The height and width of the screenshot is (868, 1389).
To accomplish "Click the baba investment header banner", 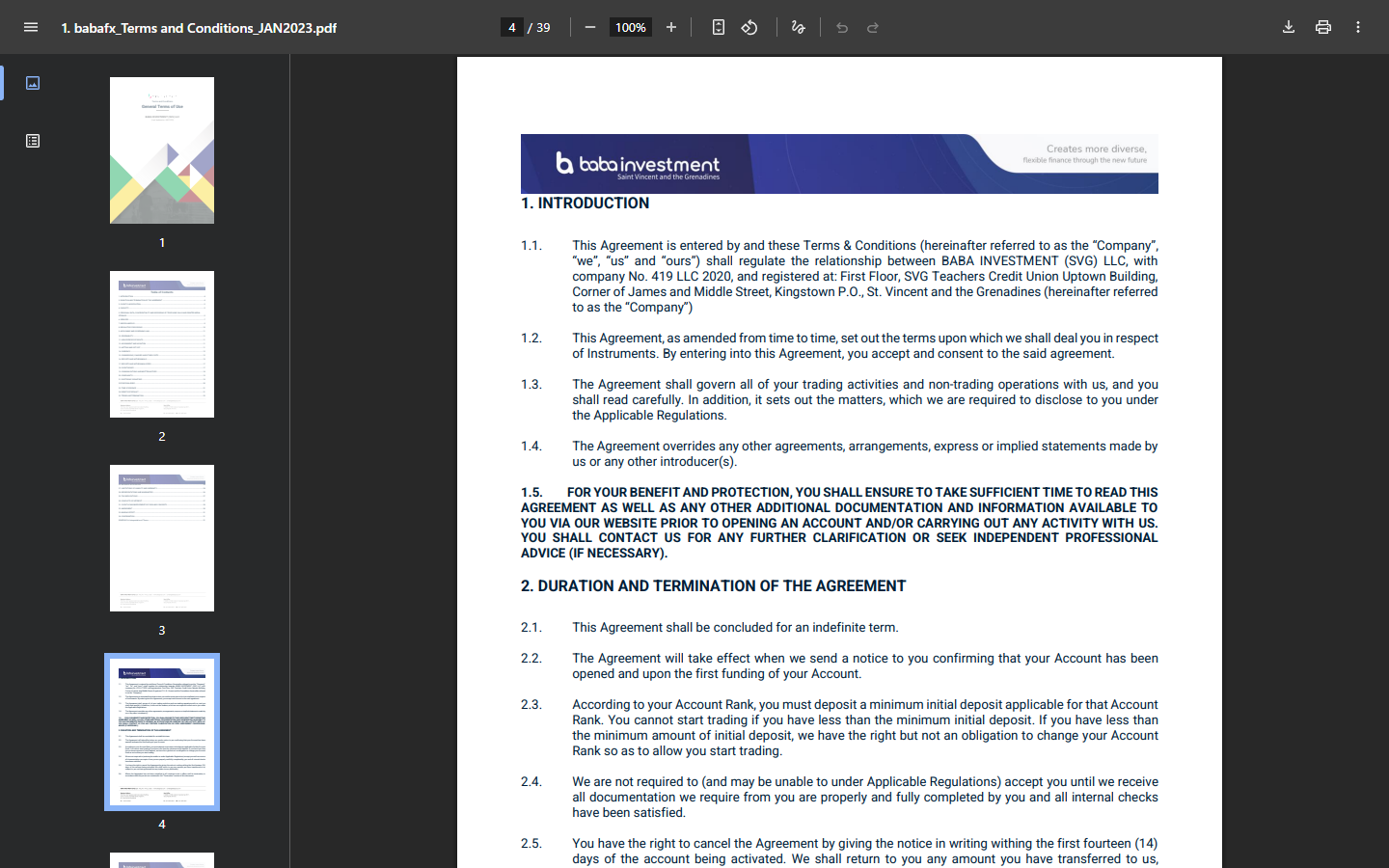I will point(839,164).
